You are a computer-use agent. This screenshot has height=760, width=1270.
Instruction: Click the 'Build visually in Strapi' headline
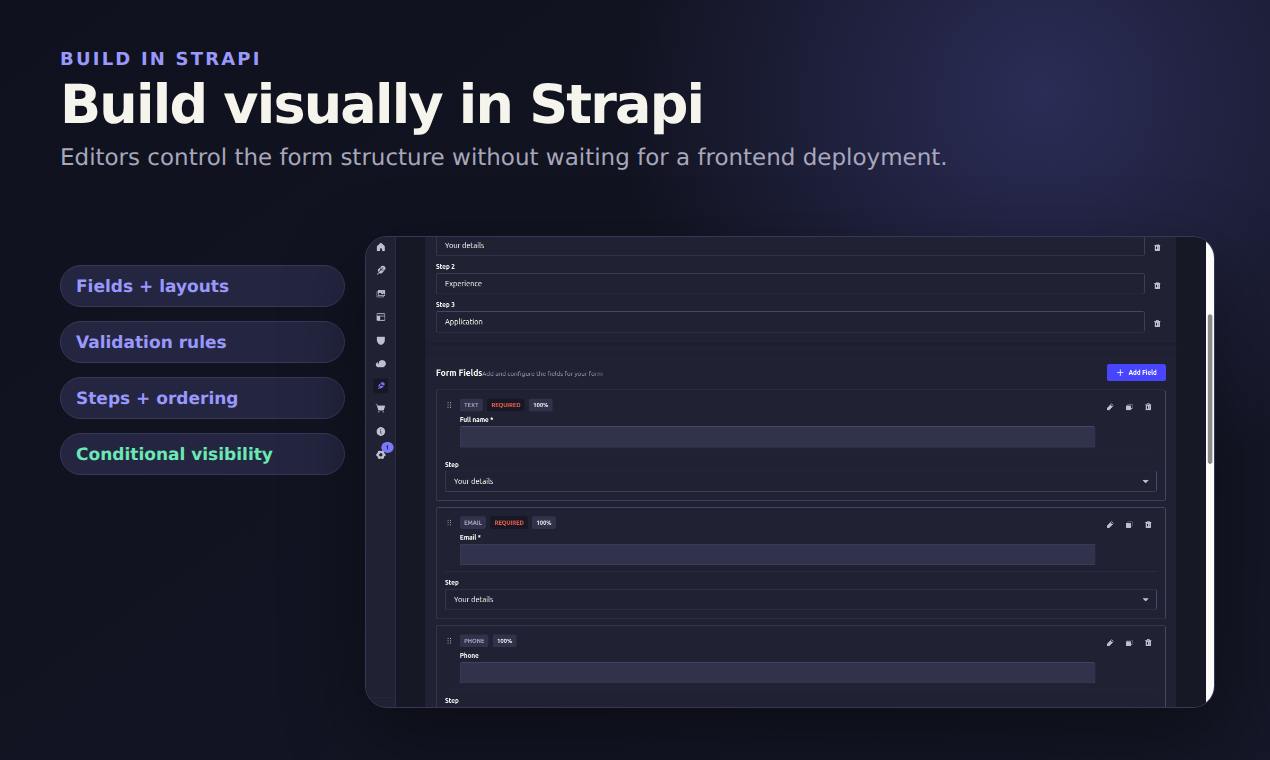382,104
